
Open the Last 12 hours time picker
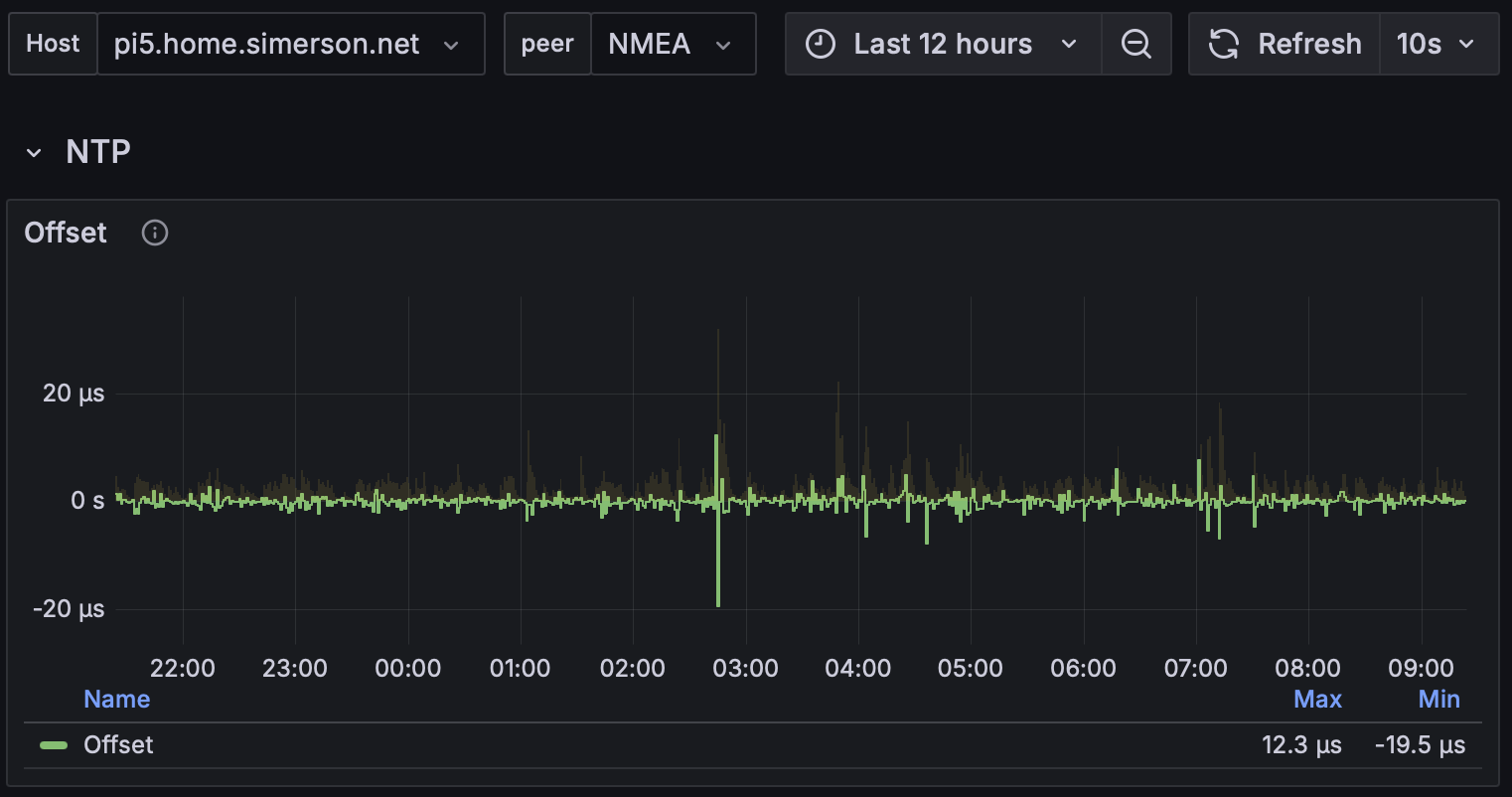943,44
